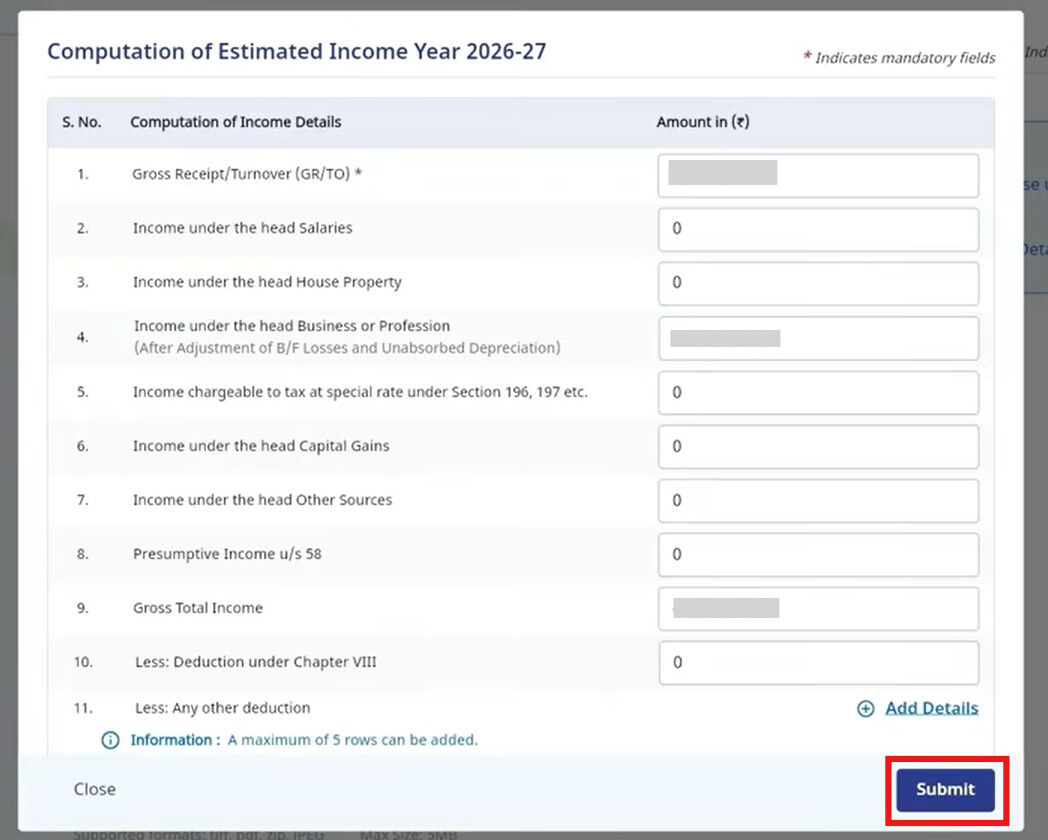Click the 'Computation of Income Details' header
The width and height of the screenshot is (1048, 840).
coord(235,122)
